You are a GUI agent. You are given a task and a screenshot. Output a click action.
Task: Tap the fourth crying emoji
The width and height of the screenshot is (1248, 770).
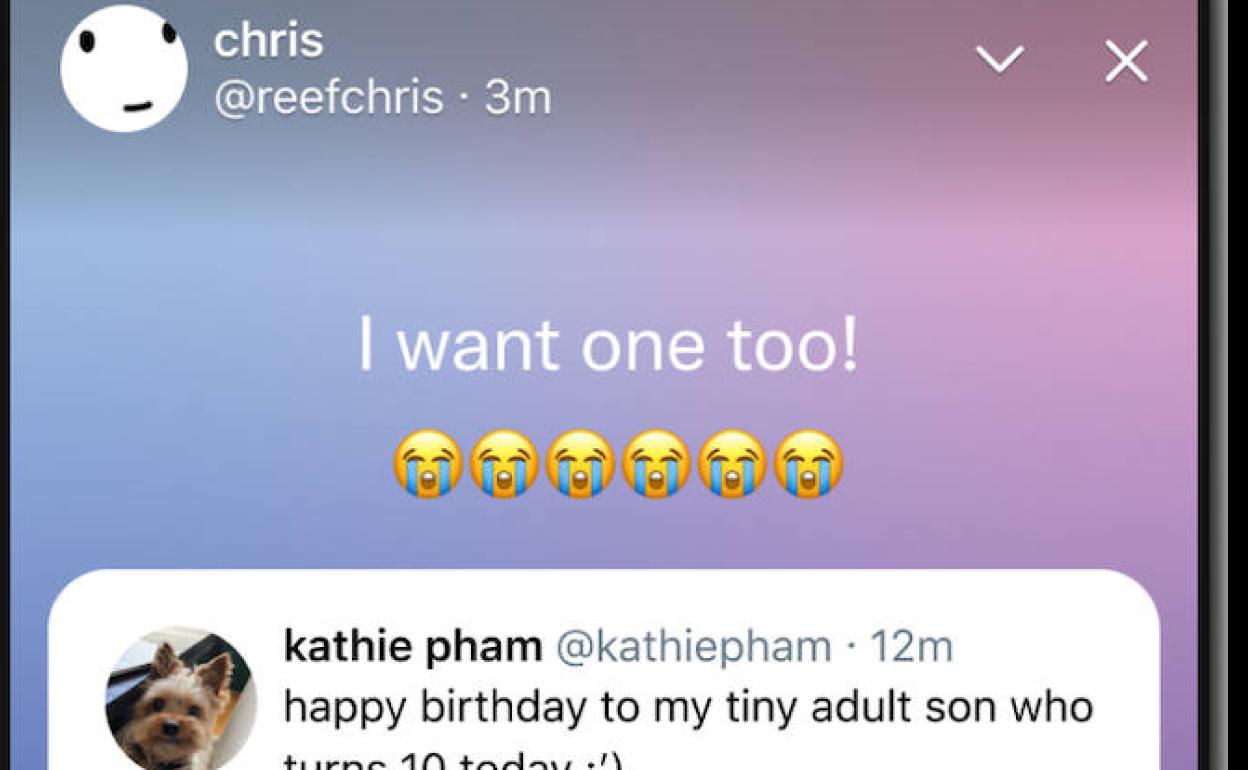[x=656, y=464]
